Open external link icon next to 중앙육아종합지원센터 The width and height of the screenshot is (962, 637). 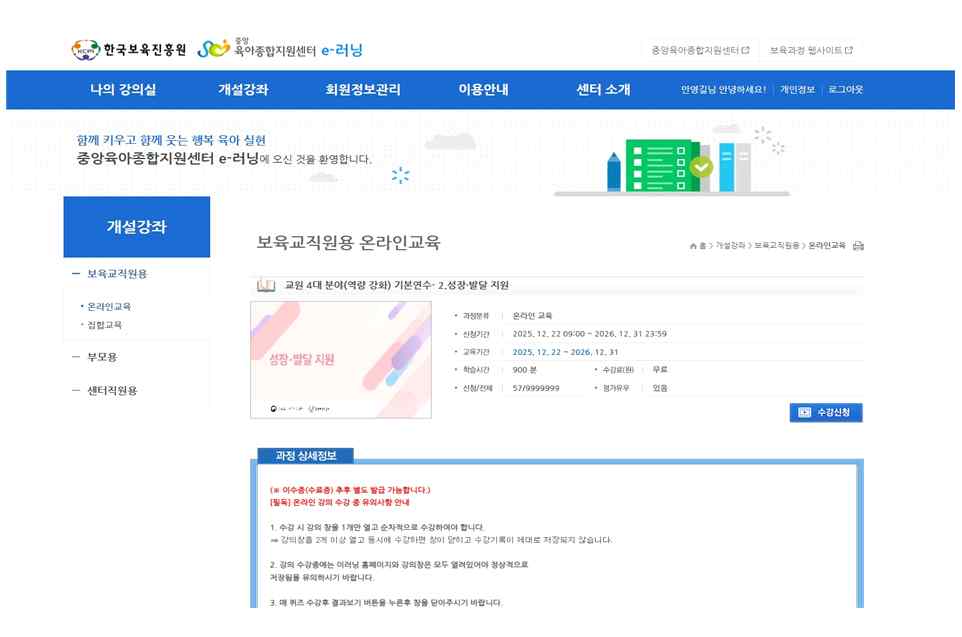(745, 50)
